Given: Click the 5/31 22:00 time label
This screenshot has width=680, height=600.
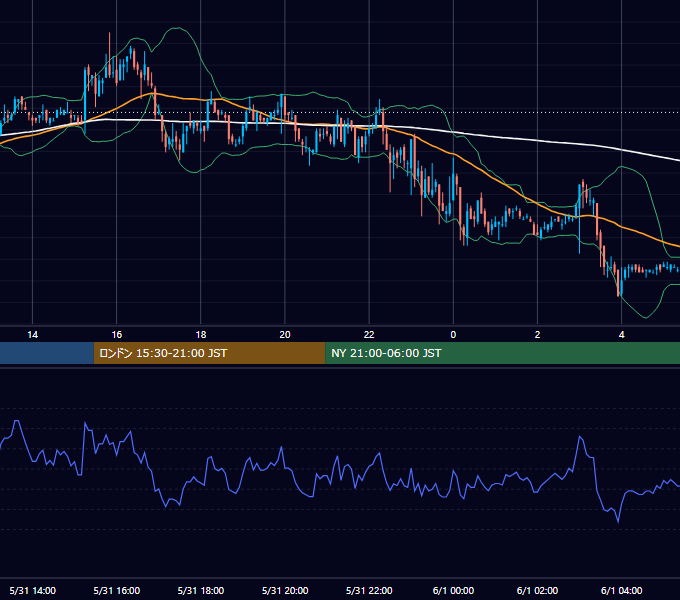Looking at the screenshot, I should pyautogui.click(x=369, y=590).
